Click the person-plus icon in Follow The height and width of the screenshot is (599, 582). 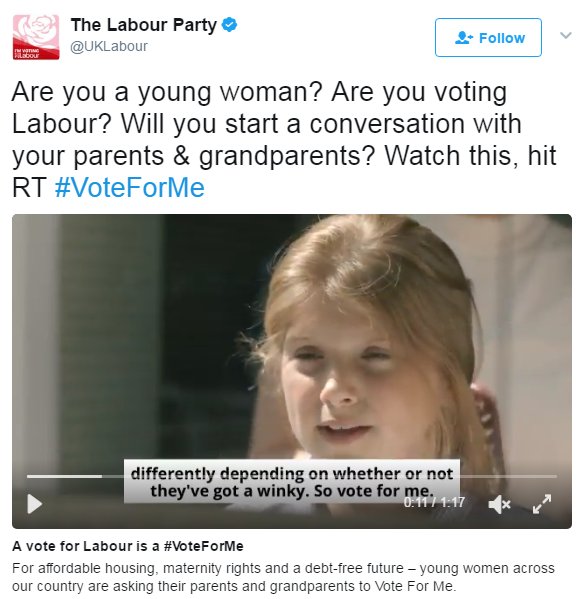click(x=464, y=38)
